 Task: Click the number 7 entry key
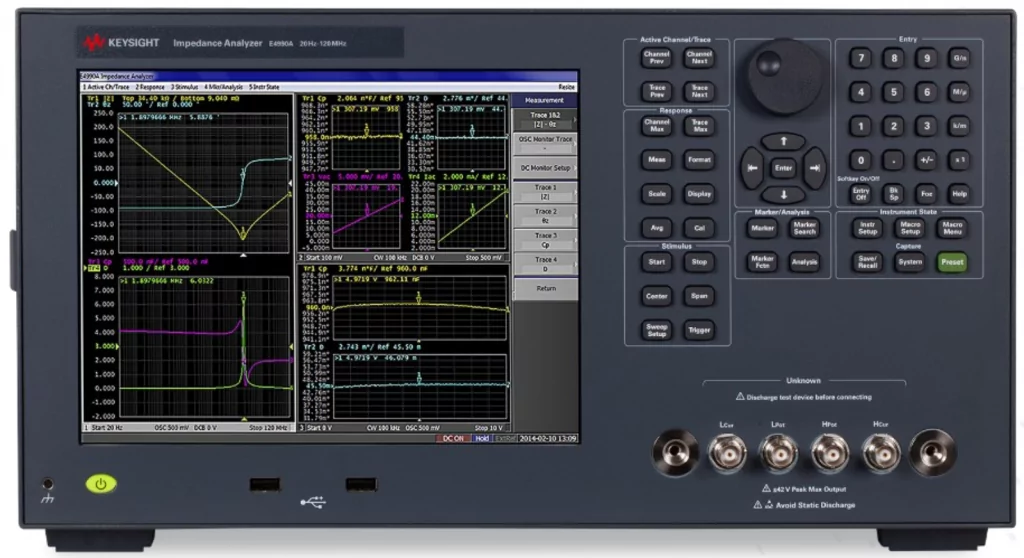click(861, 58)
